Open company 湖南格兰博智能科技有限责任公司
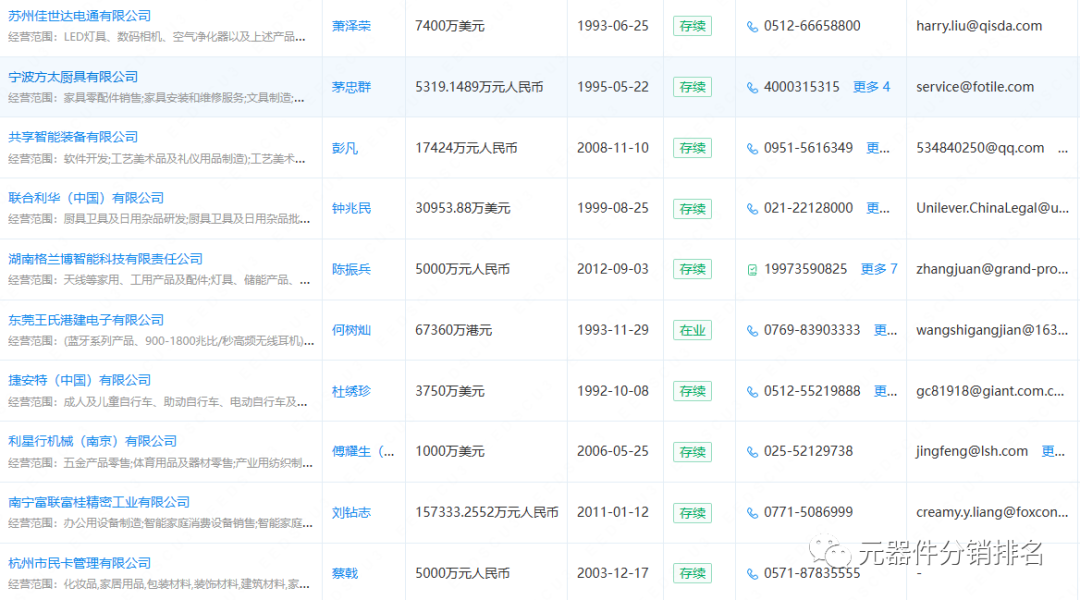Viewport: 1080px width, 600px height. point(105,259)
